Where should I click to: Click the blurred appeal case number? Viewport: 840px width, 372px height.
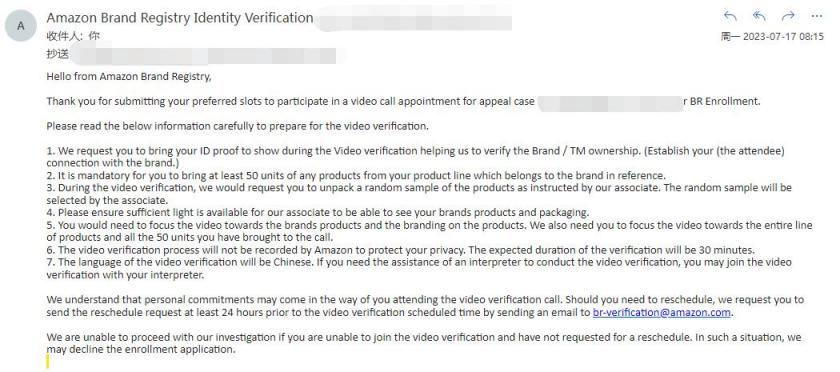(x=609, y=102)
